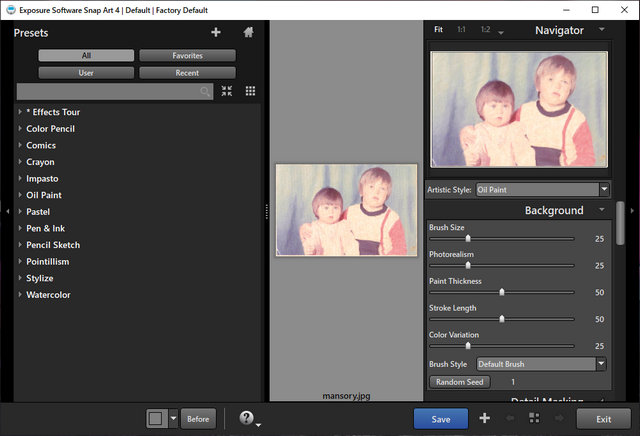Click the home icon in Presets panel
This screenshot has height=436, width=640.
click(x=248, y=32)
